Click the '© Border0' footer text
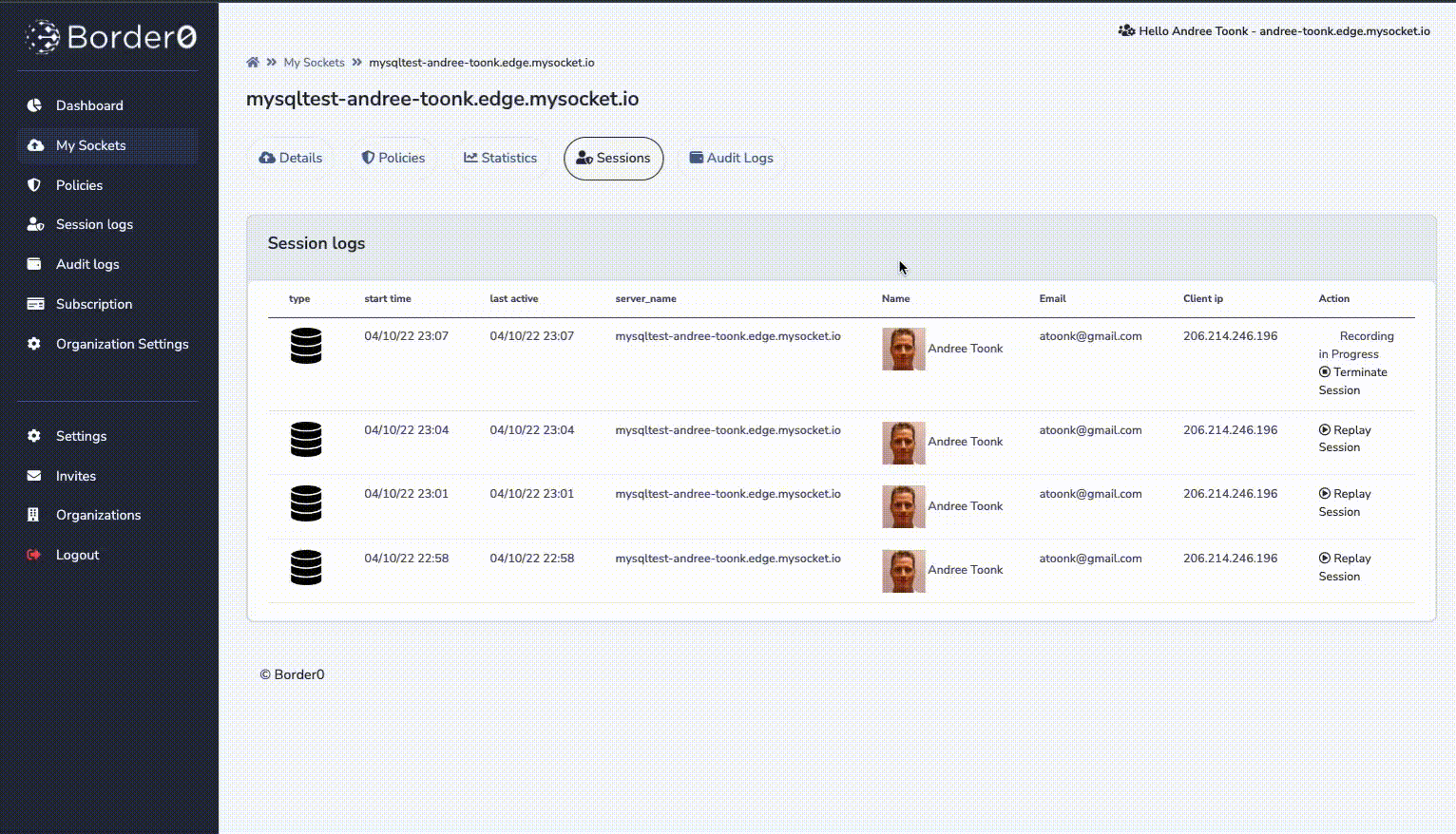Screen dimensions: 1456x834 [292, 674]
